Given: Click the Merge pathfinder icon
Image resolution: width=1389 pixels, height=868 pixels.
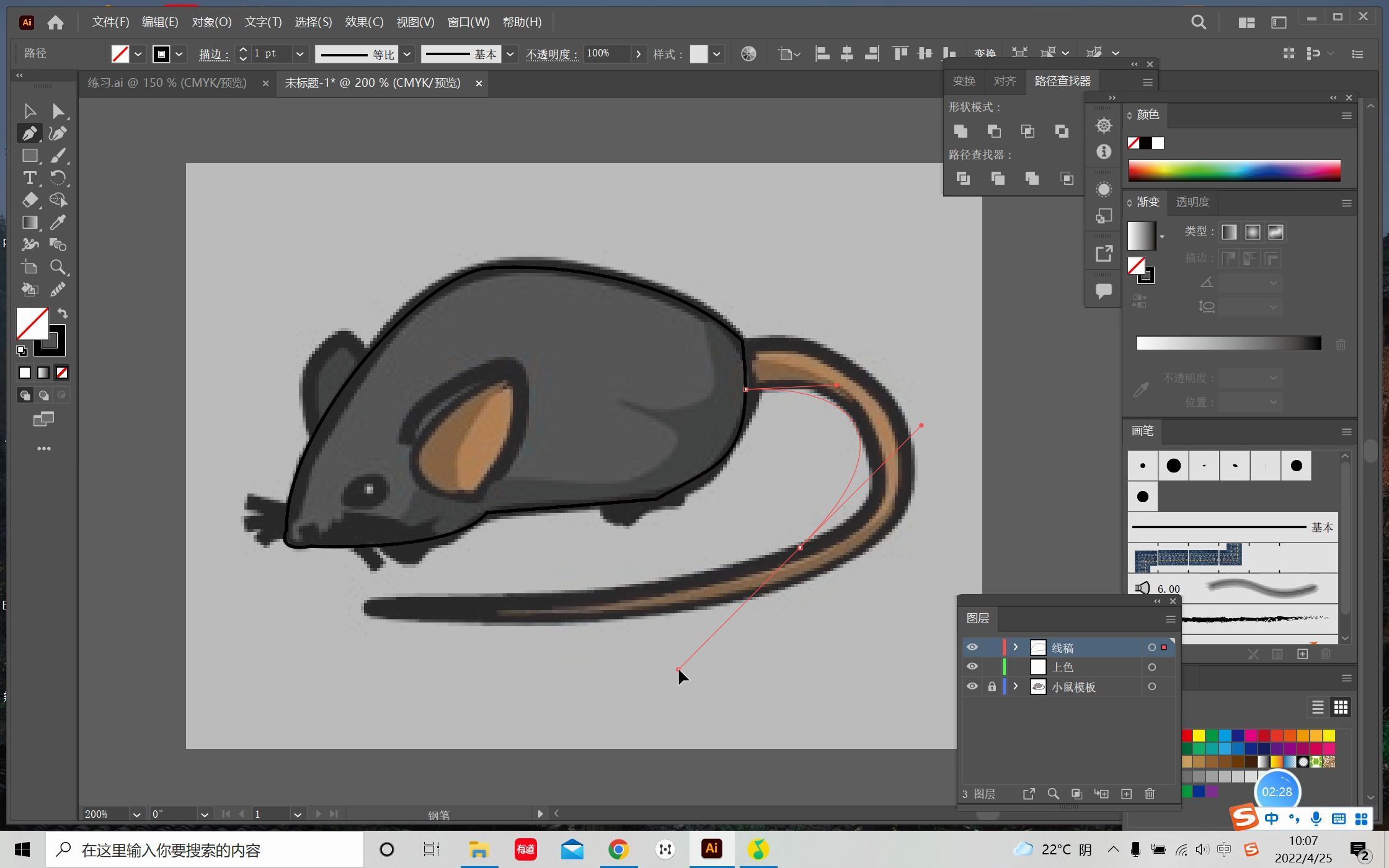Looking at the screenshot, I should [x=1032, y=179].
